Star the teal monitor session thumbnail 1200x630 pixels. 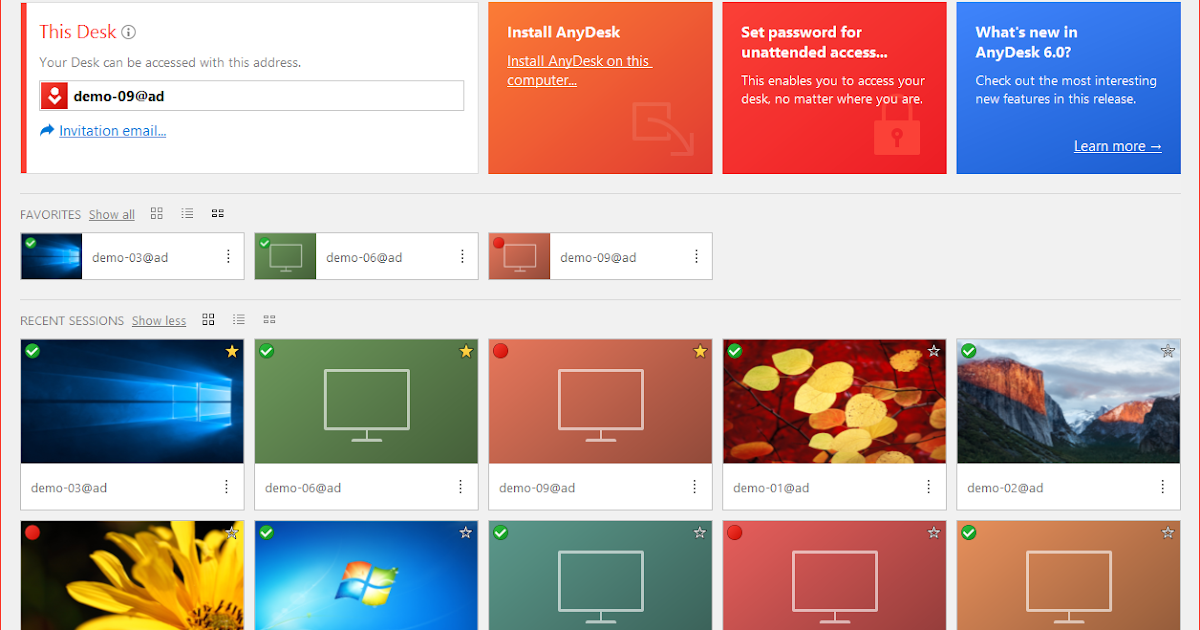click(x=700, y=533)
